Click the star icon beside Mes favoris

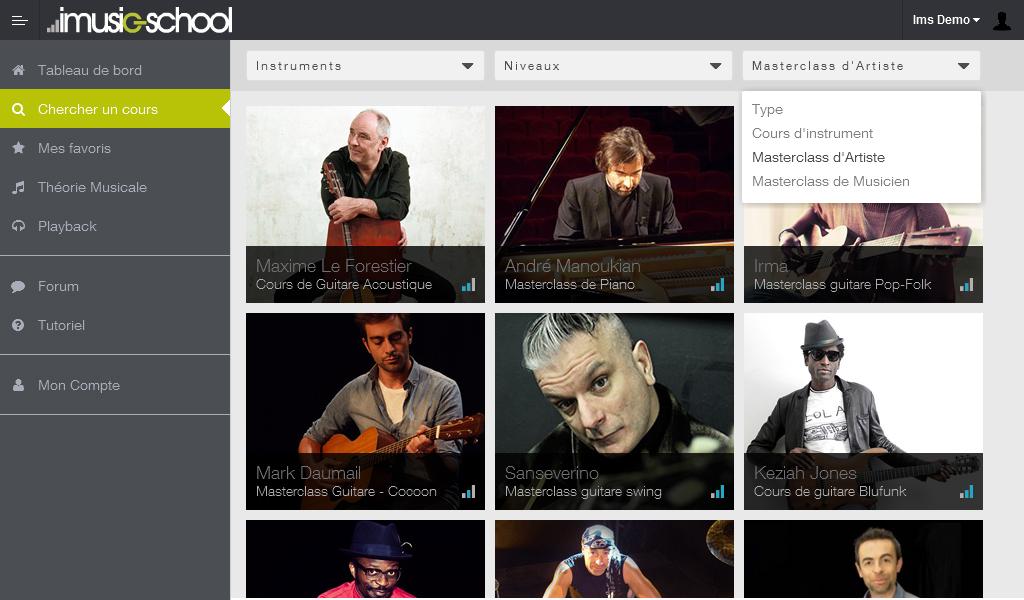tap(18, 148)
